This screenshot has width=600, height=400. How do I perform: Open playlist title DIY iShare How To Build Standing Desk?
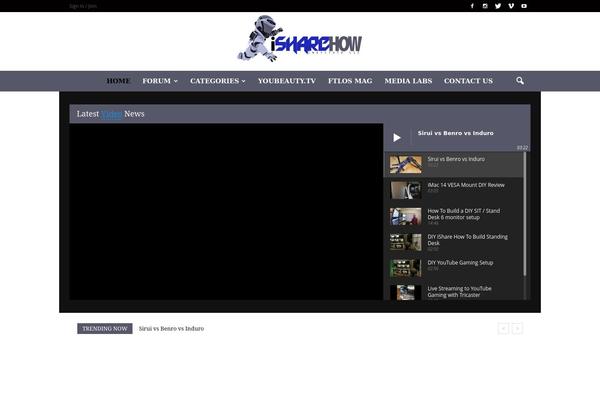468,240
